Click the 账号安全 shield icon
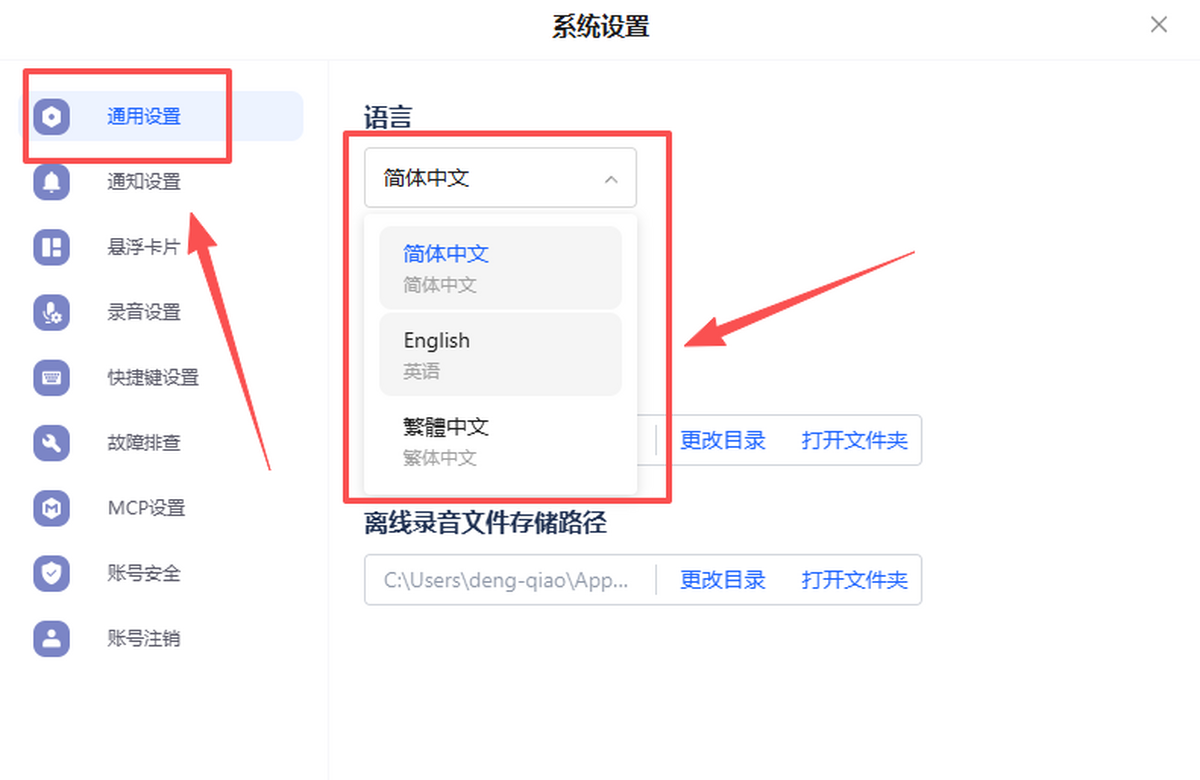Viewport: 1200px width, 780px height. [x=52, y=573]
